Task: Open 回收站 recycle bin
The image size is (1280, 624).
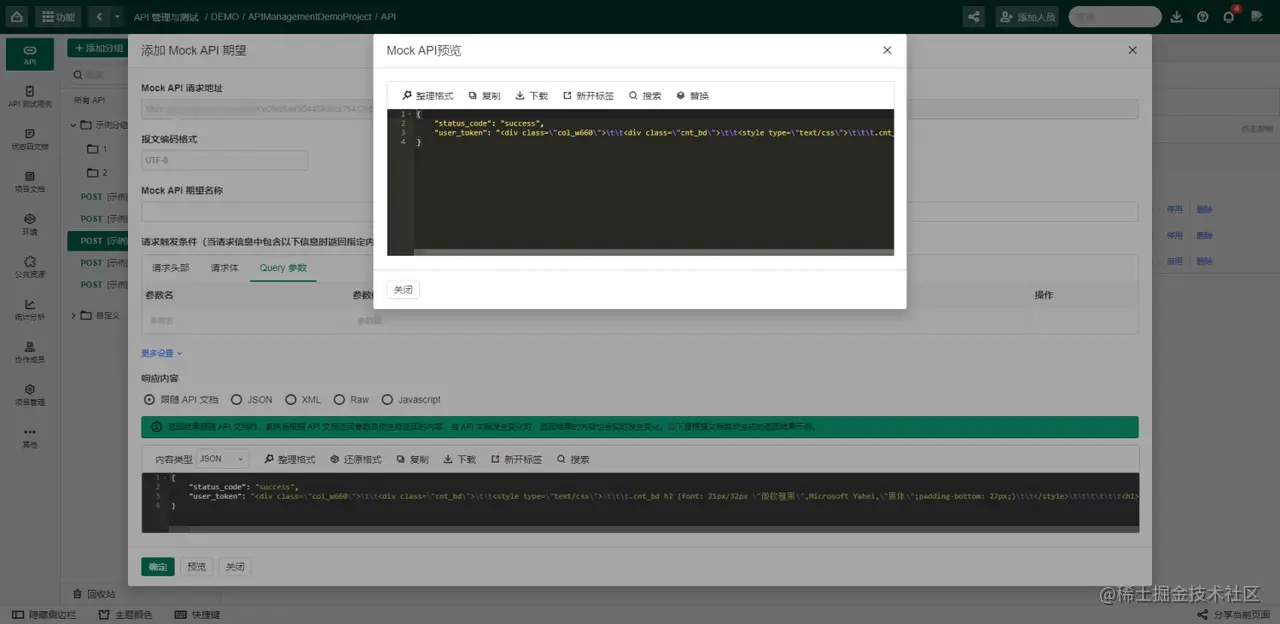Action: (95, 593)
